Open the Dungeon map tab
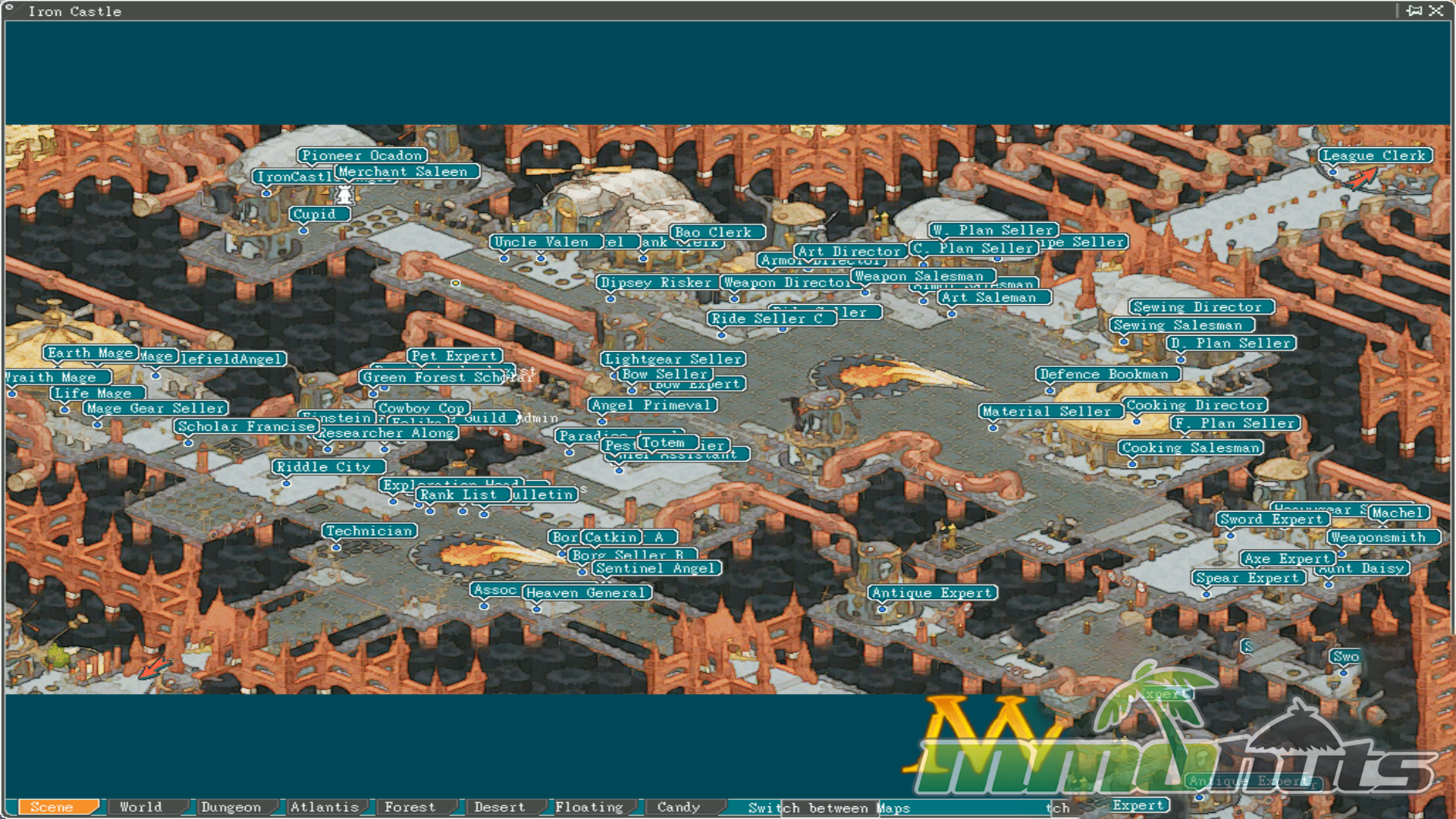The width and height of the screenshot is (1456, 819). point(231,807)
